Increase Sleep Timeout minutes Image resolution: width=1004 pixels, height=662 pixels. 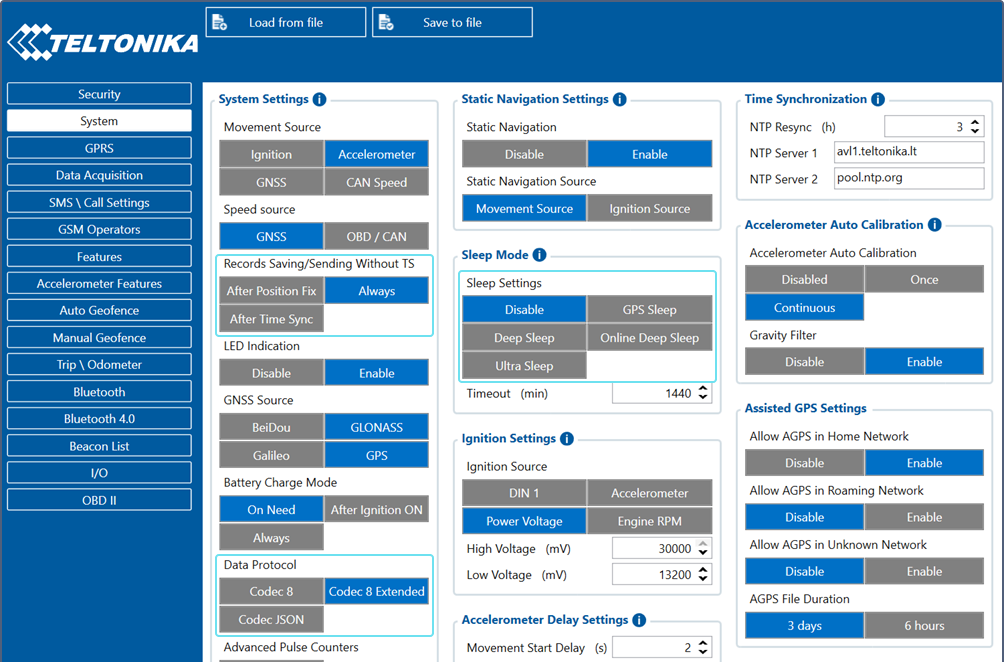703,389
